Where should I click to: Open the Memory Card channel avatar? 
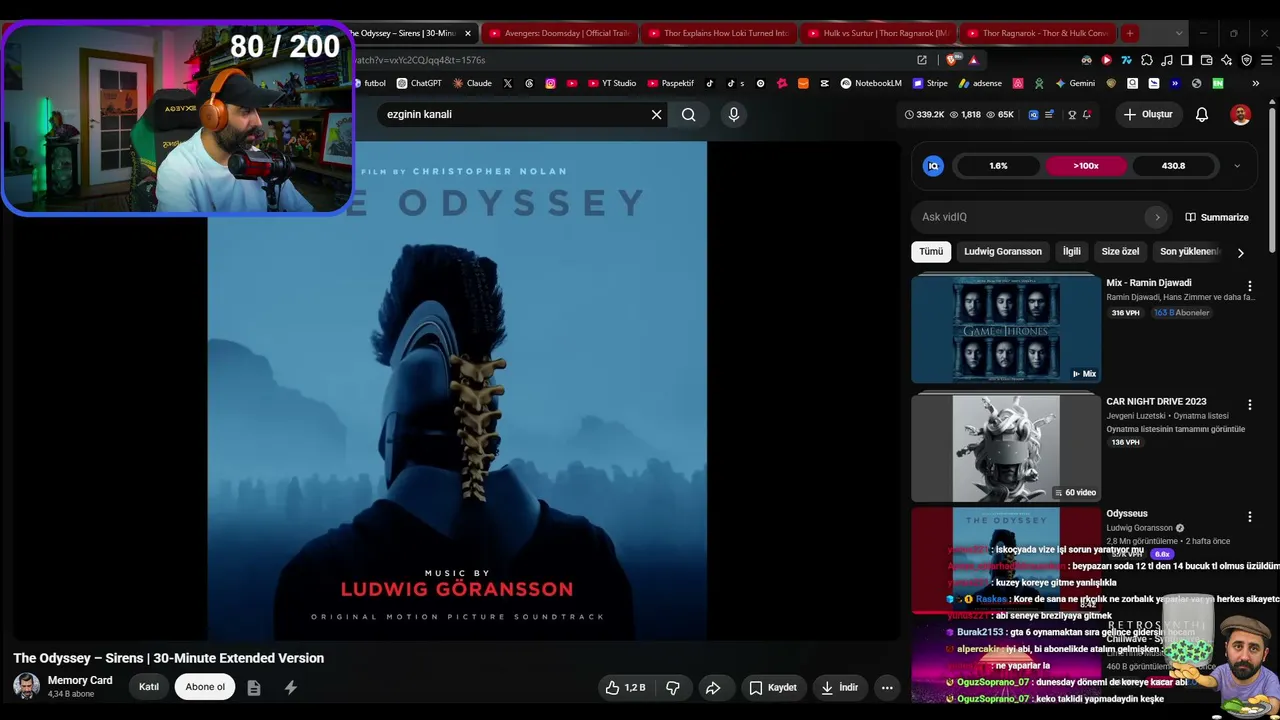pos(27,686)
